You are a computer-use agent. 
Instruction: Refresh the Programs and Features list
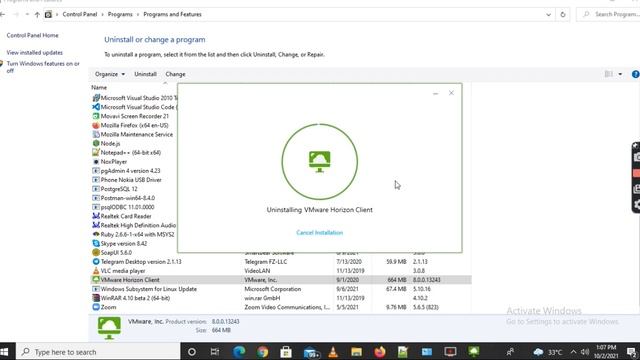tap(563, 15)
